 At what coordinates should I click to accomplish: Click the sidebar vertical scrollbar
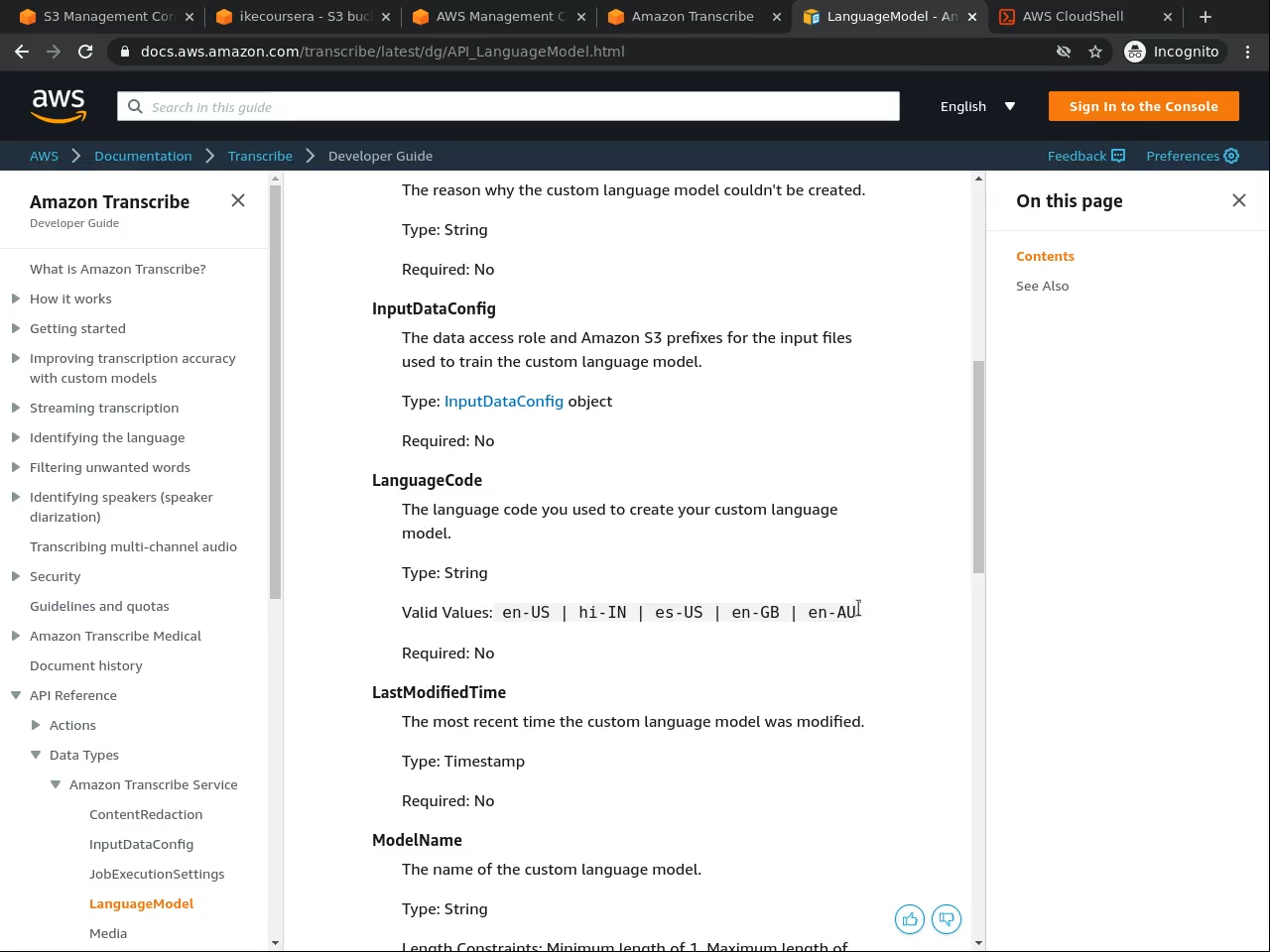(275, 392)
